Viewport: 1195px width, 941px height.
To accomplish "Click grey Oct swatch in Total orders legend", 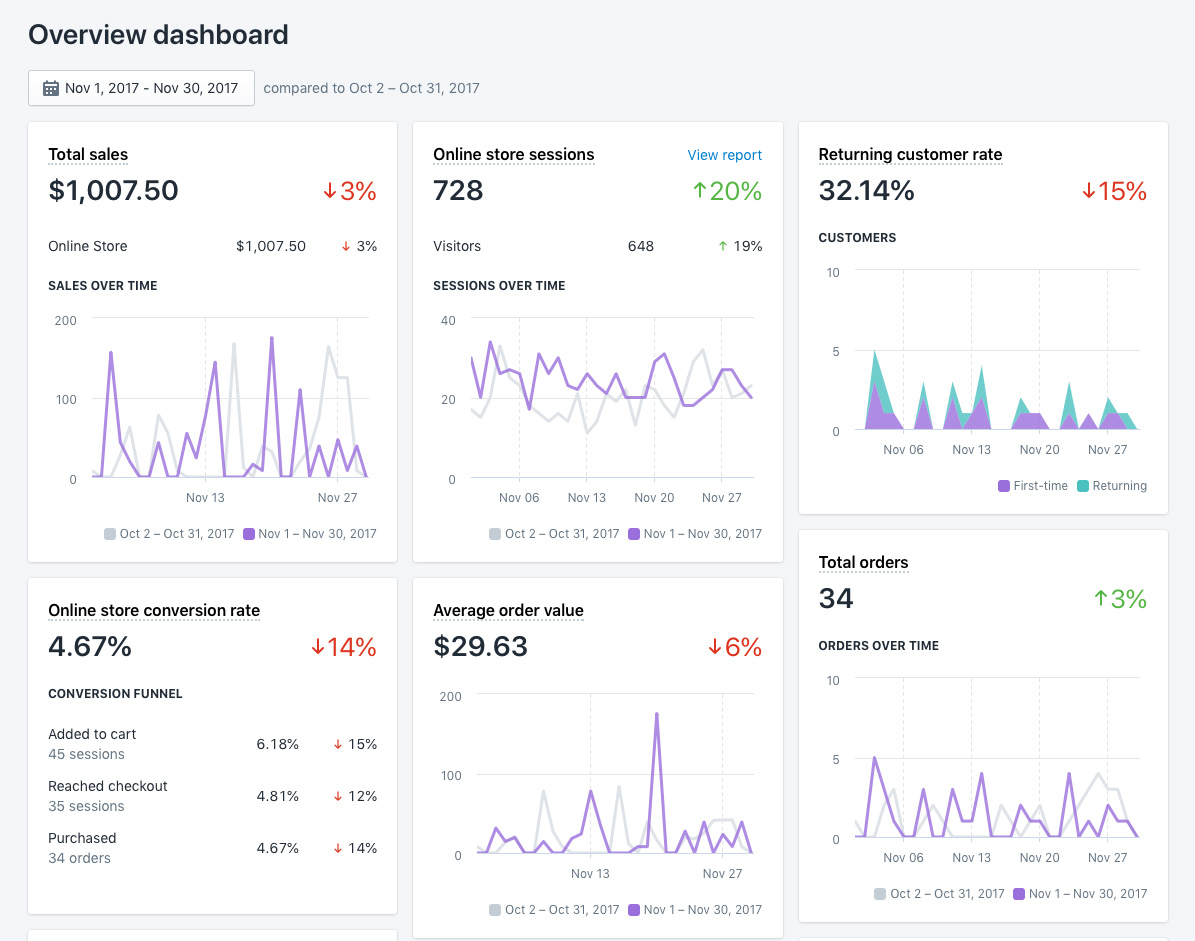I will pos(880,894).
